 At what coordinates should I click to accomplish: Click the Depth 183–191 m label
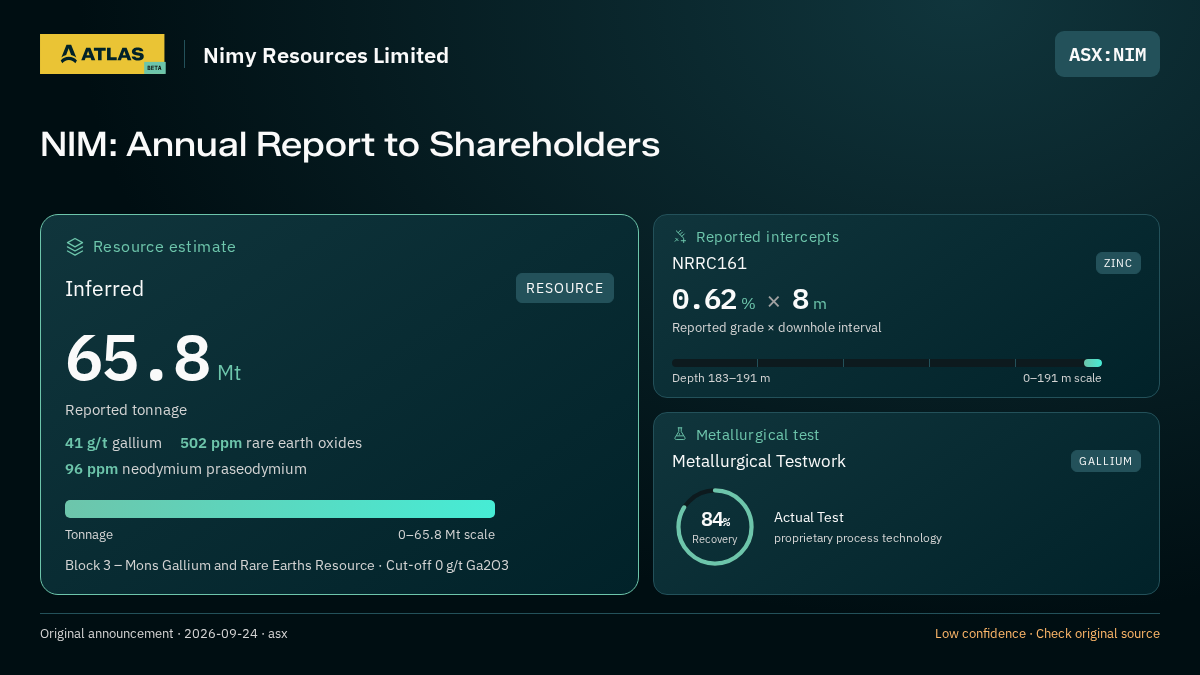(721, 378)
